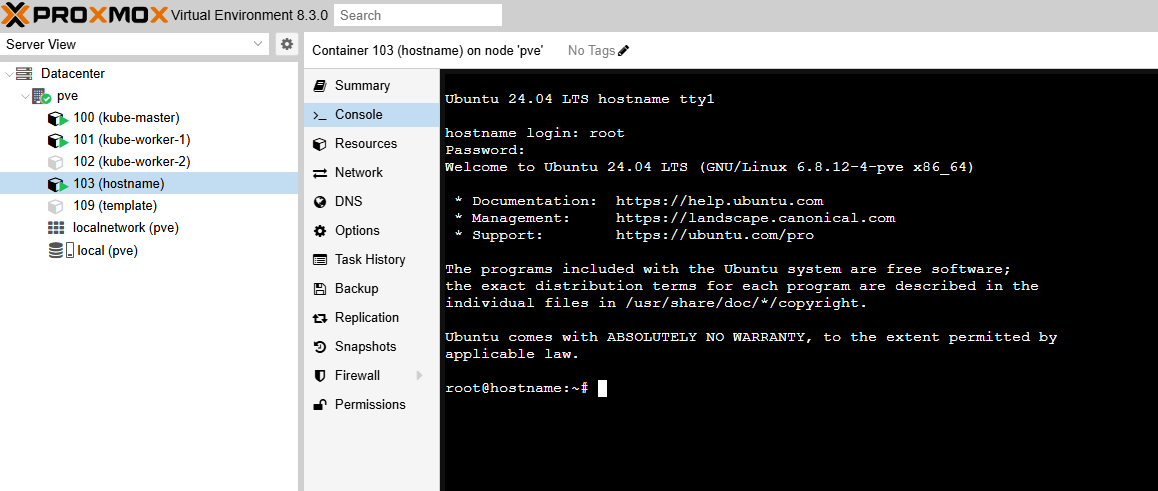Click the Replication retweet icon
The width and height of the screenshot is (1158, 491).
[x=320, y=318]
